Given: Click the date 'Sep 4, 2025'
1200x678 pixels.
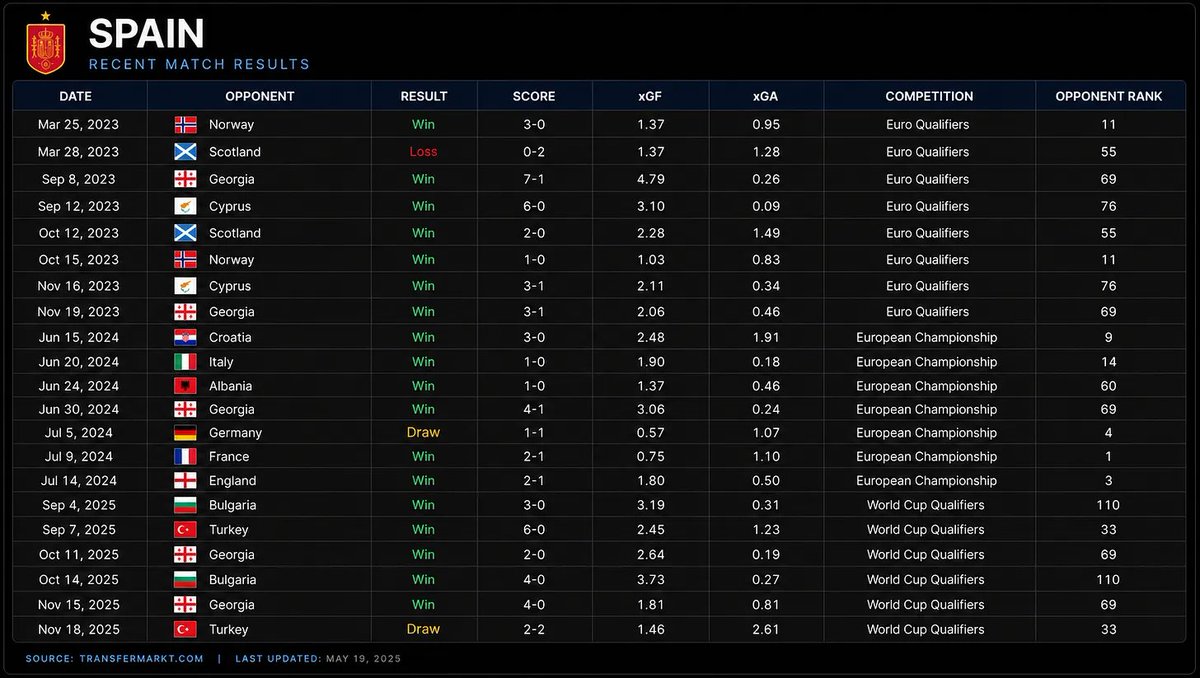Looking at the screenshot, I should [79, 505].
